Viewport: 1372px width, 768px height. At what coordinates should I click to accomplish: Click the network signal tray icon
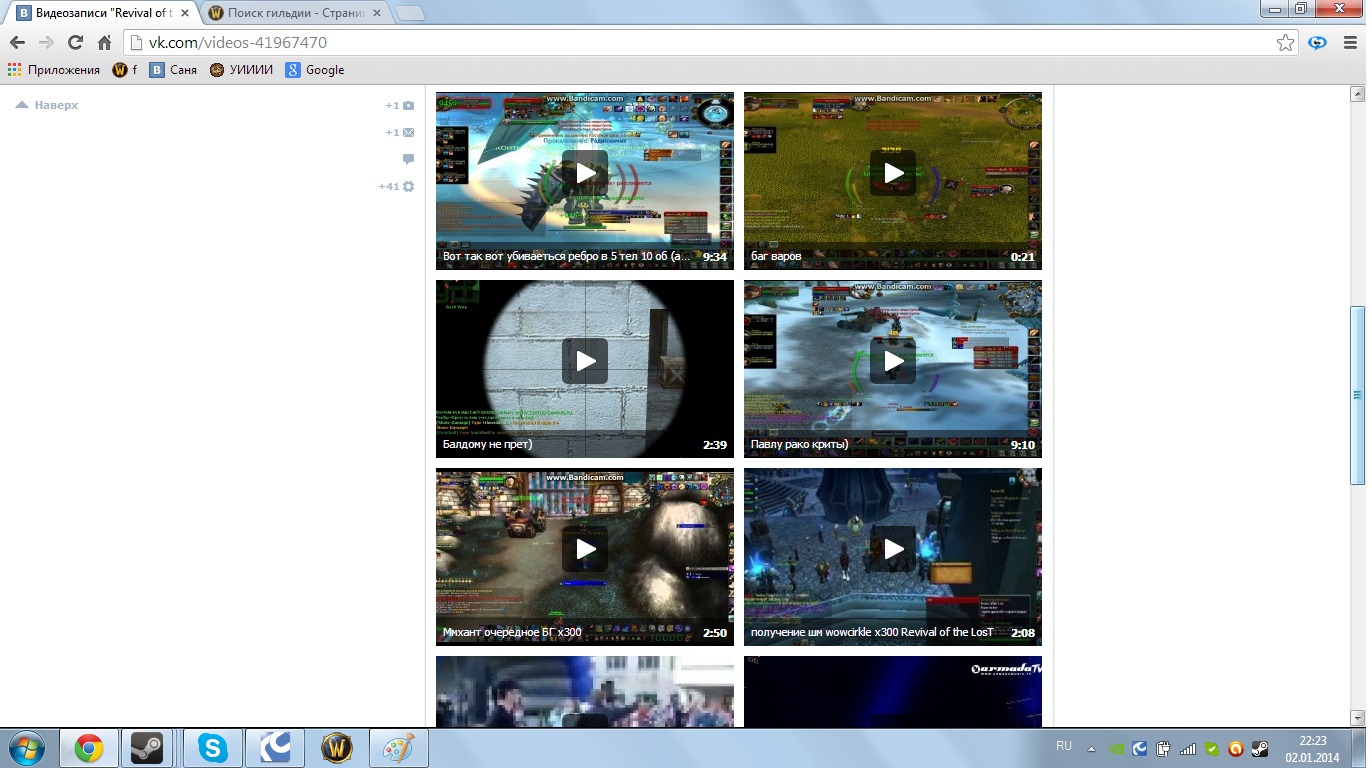(1188, 748)
